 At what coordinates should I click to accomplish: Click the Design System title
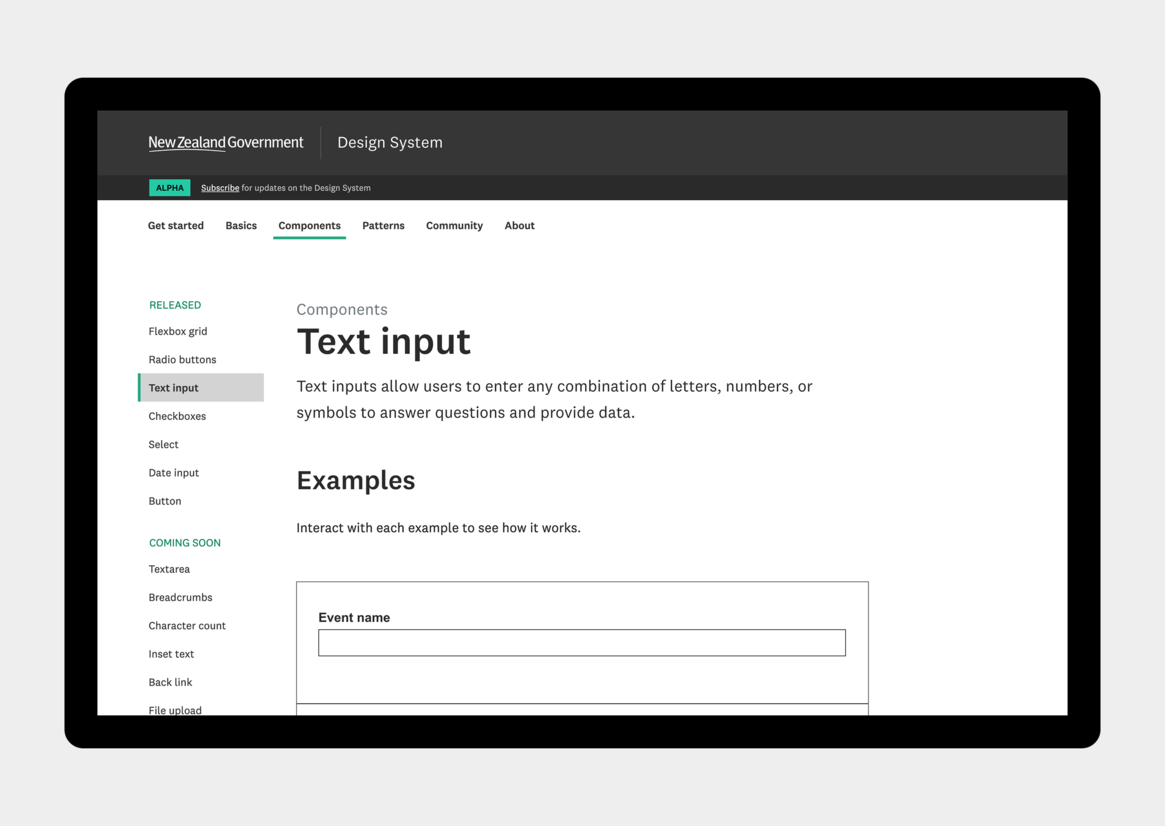coord(389,143)
